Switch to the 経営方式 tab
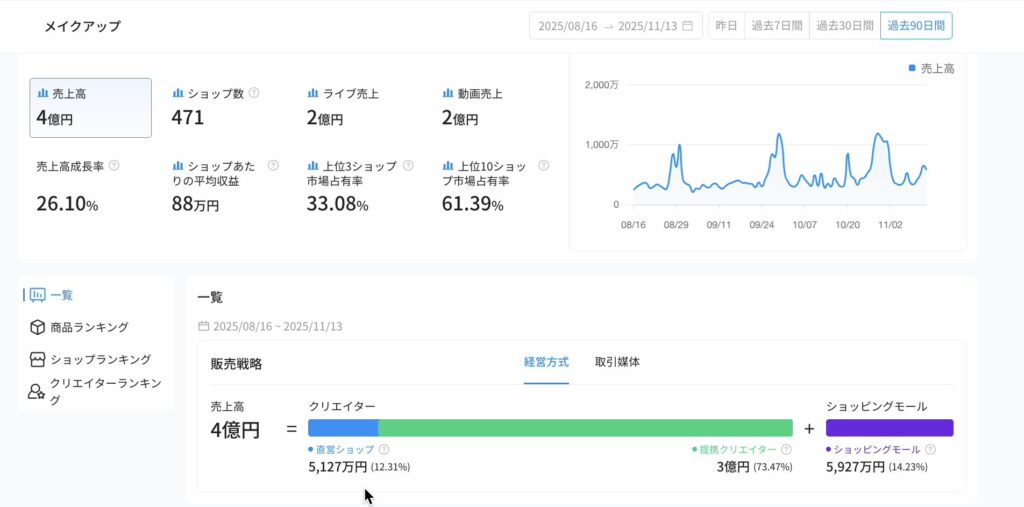1024x507 pixels. click(546, 362)
